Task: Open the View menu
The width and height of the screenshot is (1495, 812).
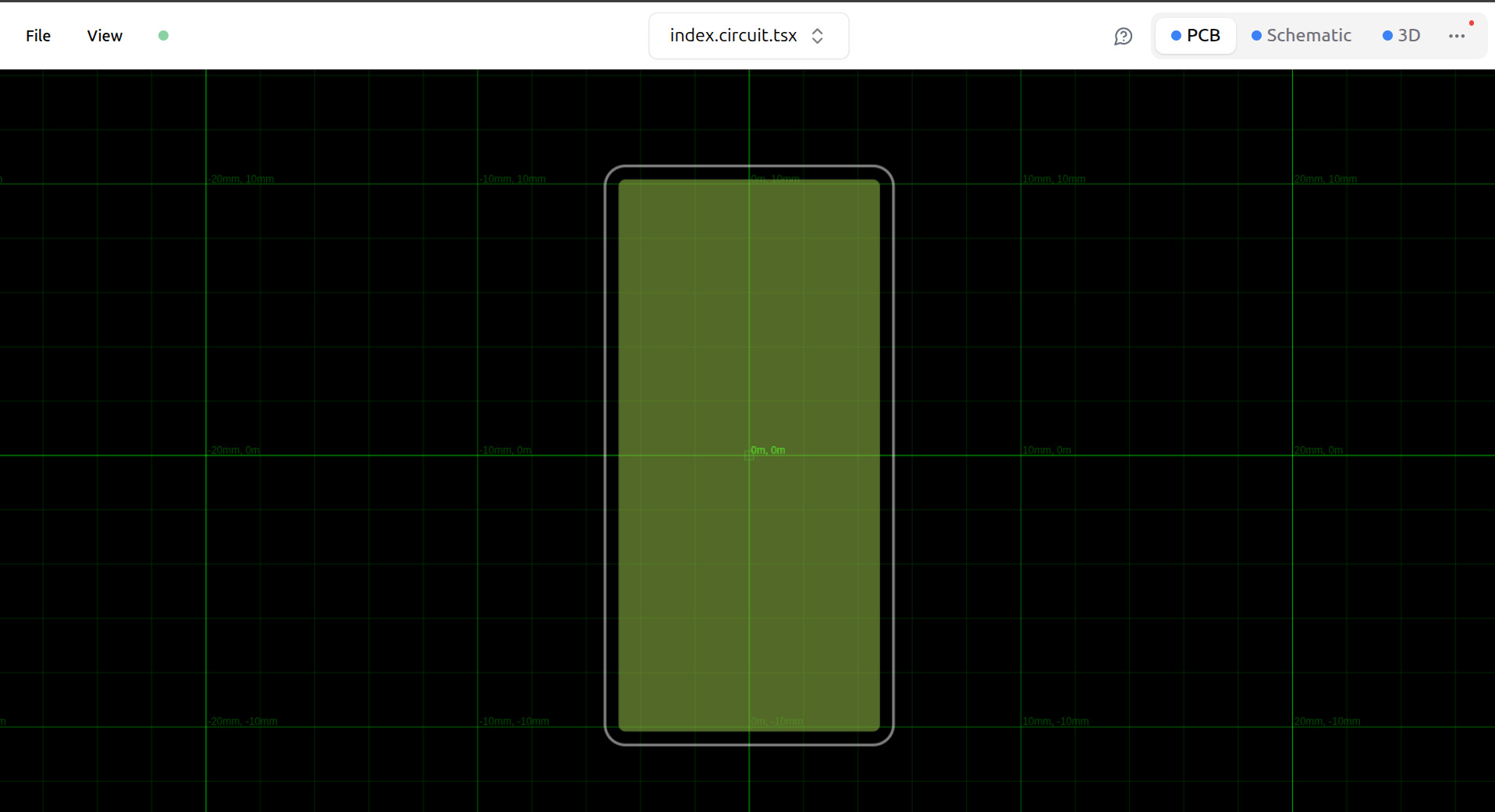Action: point(105,36)
